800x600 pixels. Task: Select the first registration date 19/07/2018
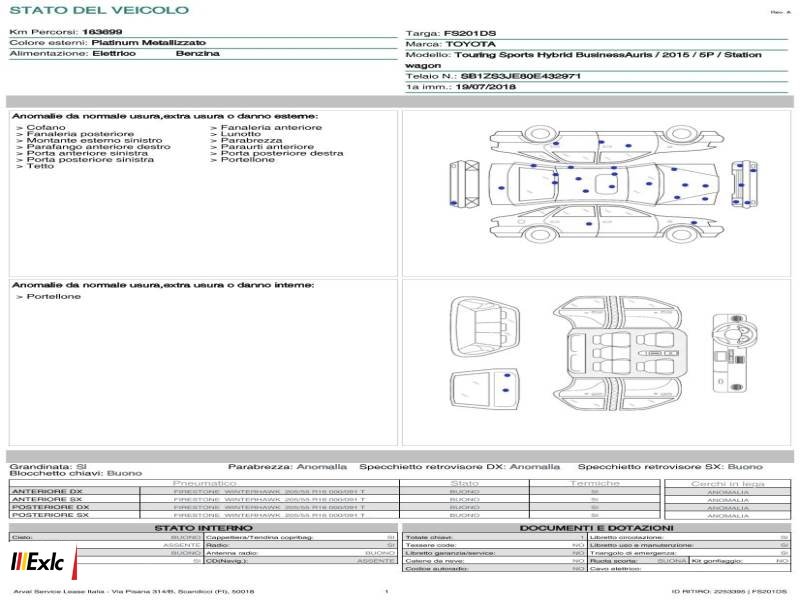pos(485,87)
